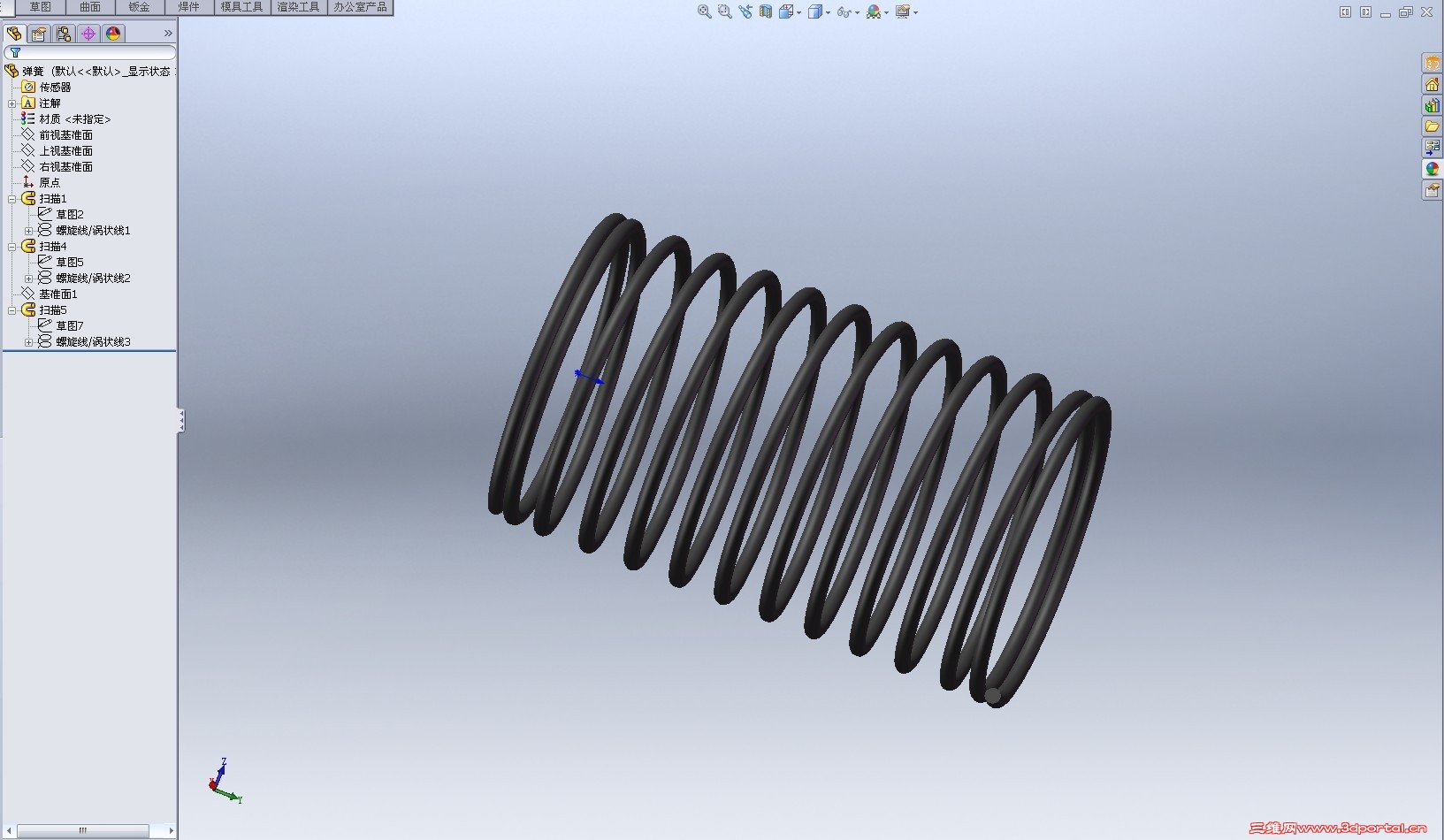Open the 渲染工具 ribbon tab
This screenshot has width=1444, height=840.
click(299, 7)
